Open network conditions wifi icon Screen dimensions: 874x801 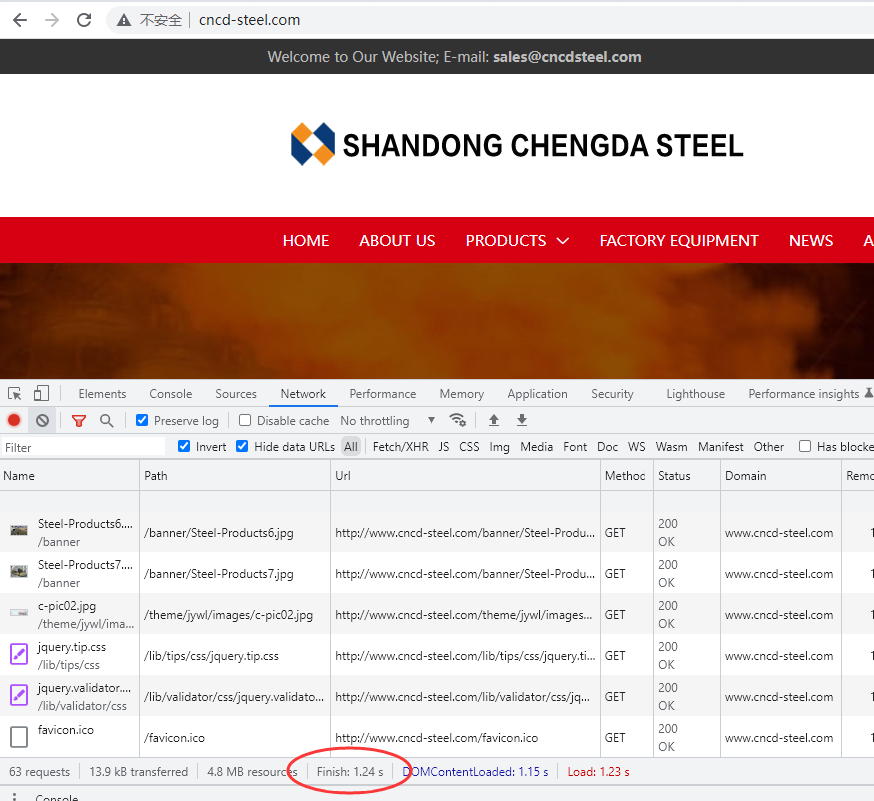tap(457, 421)
